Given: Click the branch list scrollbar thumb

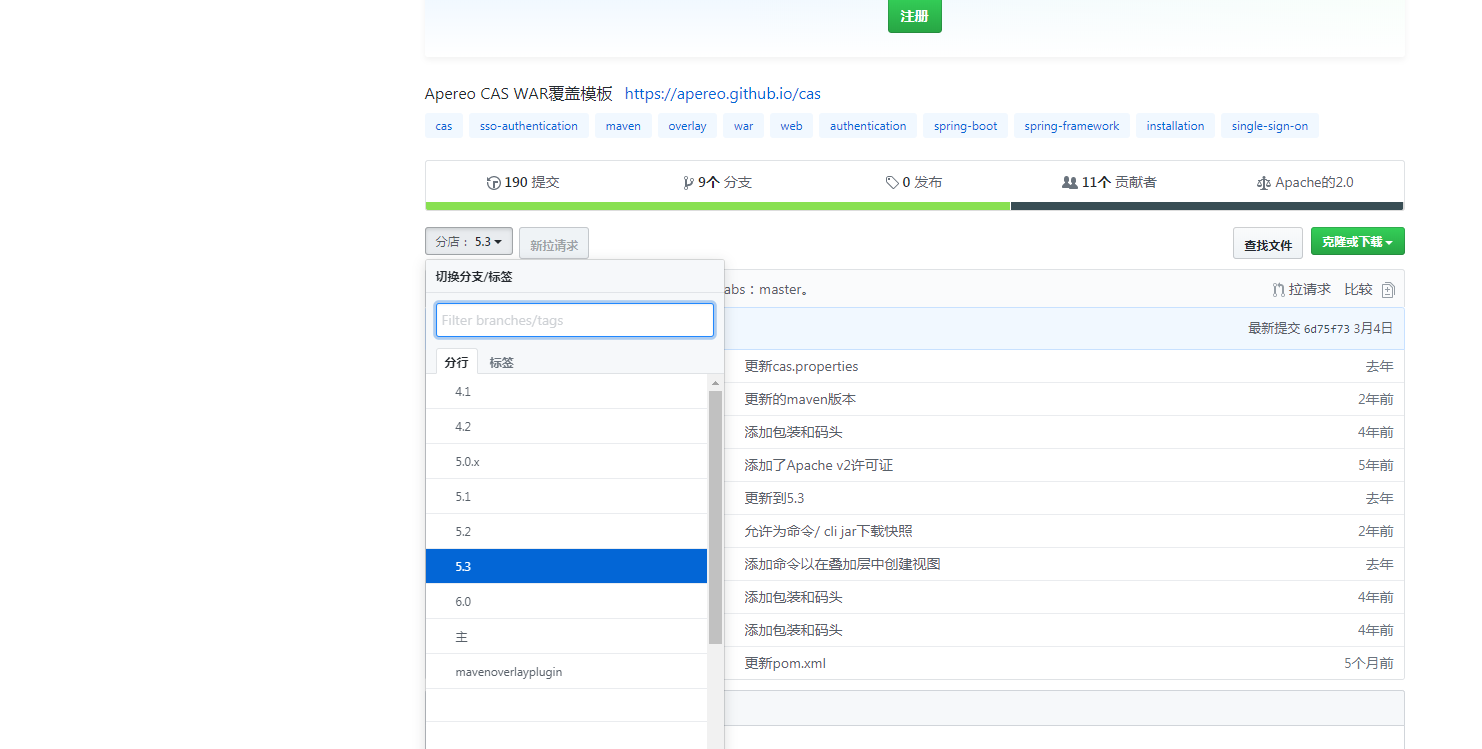Looking at the screenshot, I should [715, 517].
